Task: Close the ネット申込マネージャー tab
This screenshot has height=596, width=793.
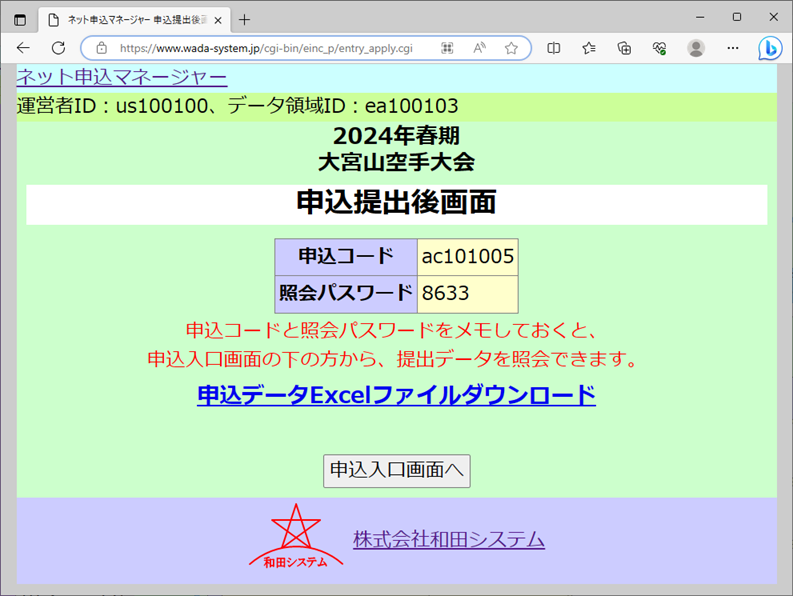Action: (x=218, y=20)
